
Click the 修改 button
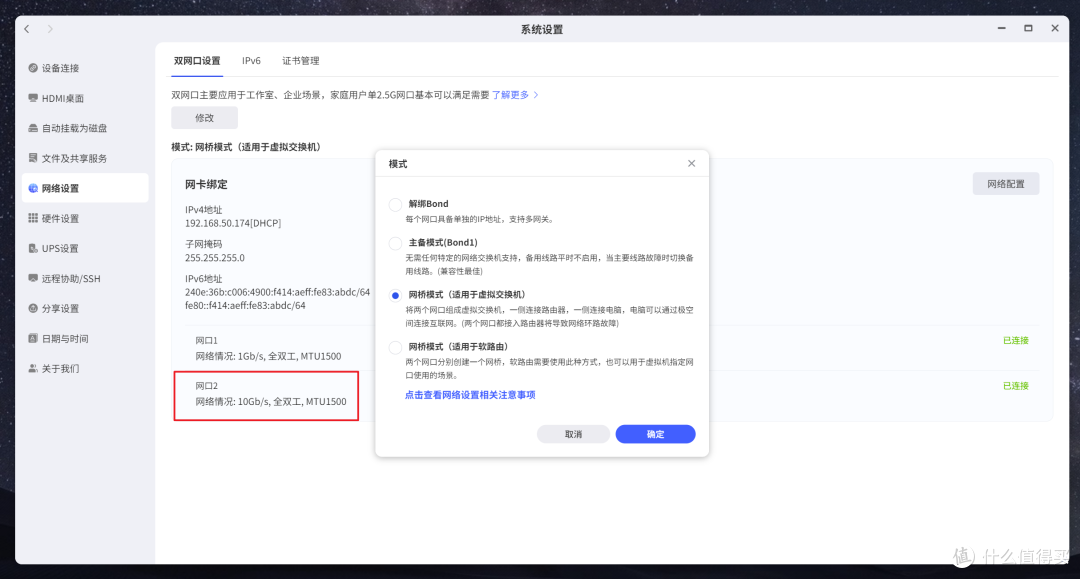click(x=205, y=118)
